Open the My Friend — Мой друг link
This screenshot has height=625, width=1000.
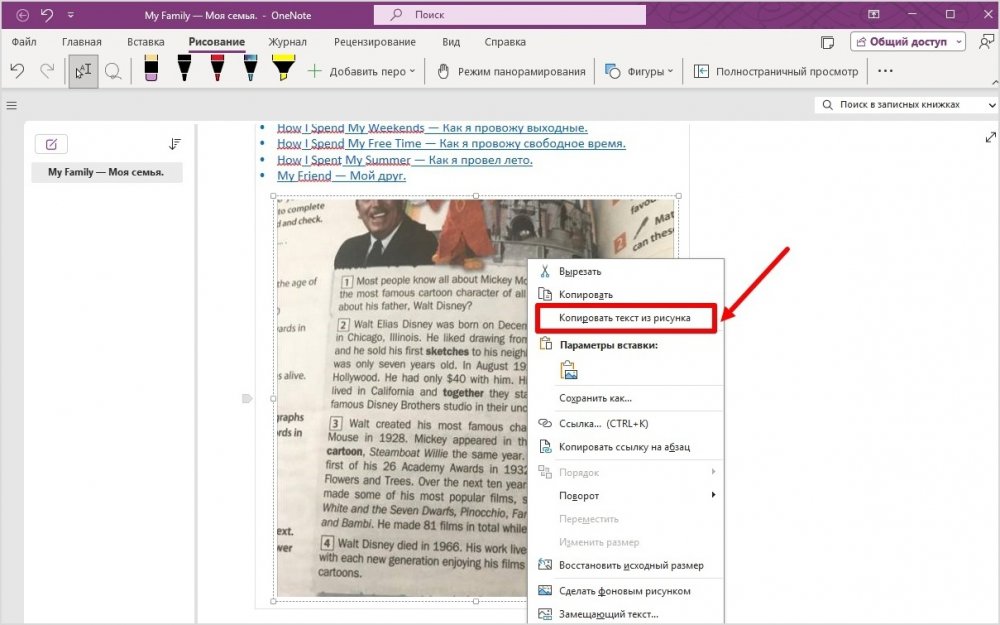[341, 175]
